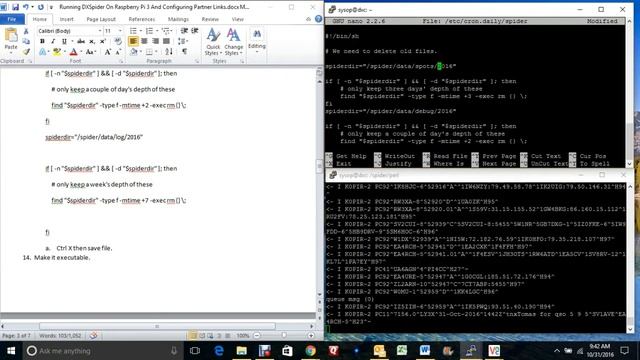This screenshot has width=640, height=360.
Task: Open the Action Center notification icon
Action: (624, 351)
